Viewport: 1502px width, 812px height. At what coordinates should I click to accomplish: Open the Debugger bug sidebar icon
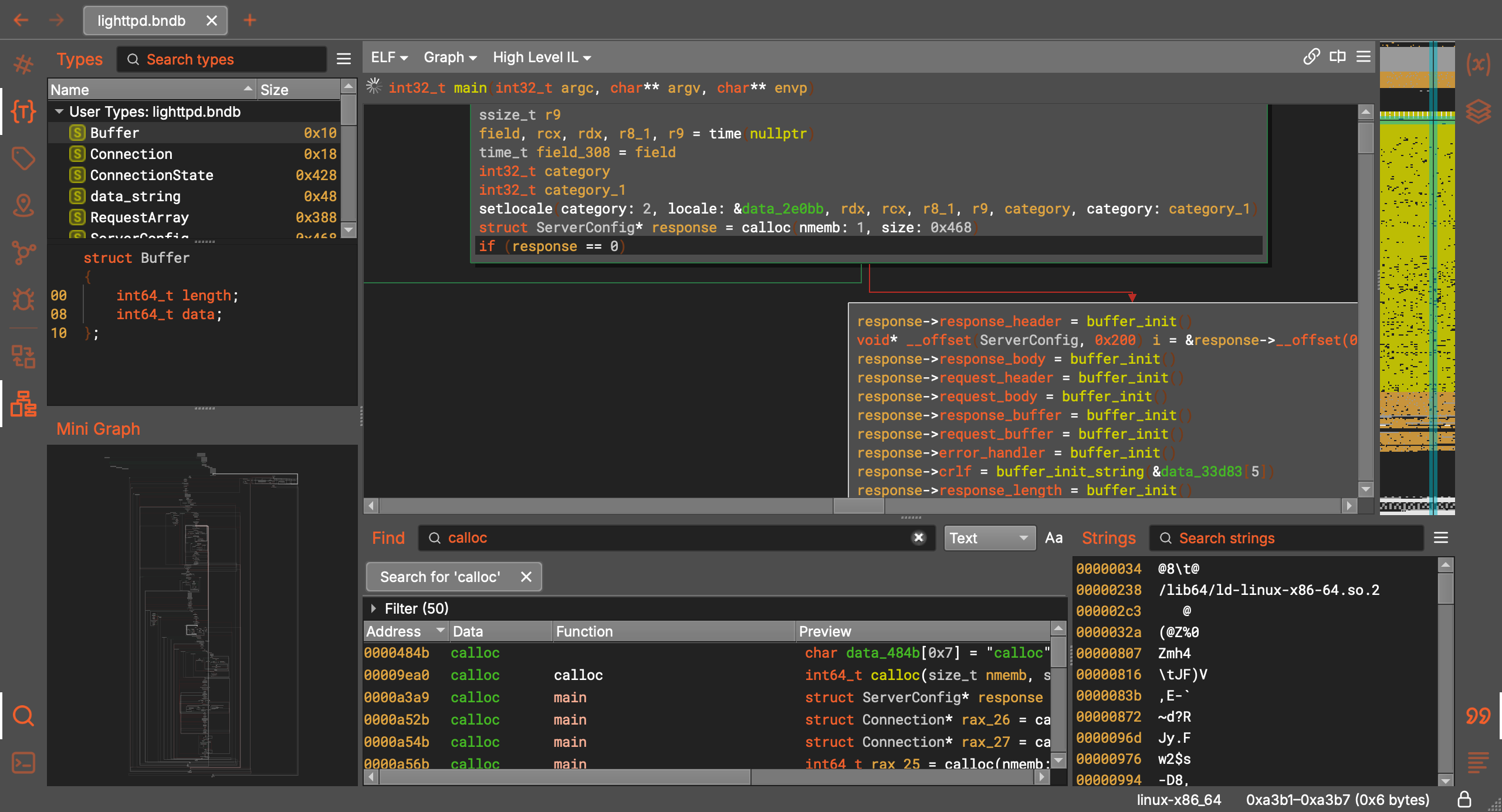(23, 299)
